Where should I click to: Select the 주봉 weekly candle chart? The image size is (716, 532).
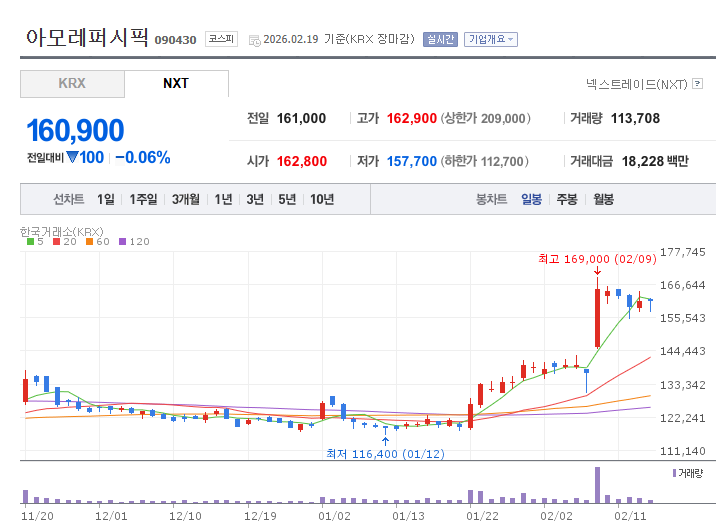[567, 199]
